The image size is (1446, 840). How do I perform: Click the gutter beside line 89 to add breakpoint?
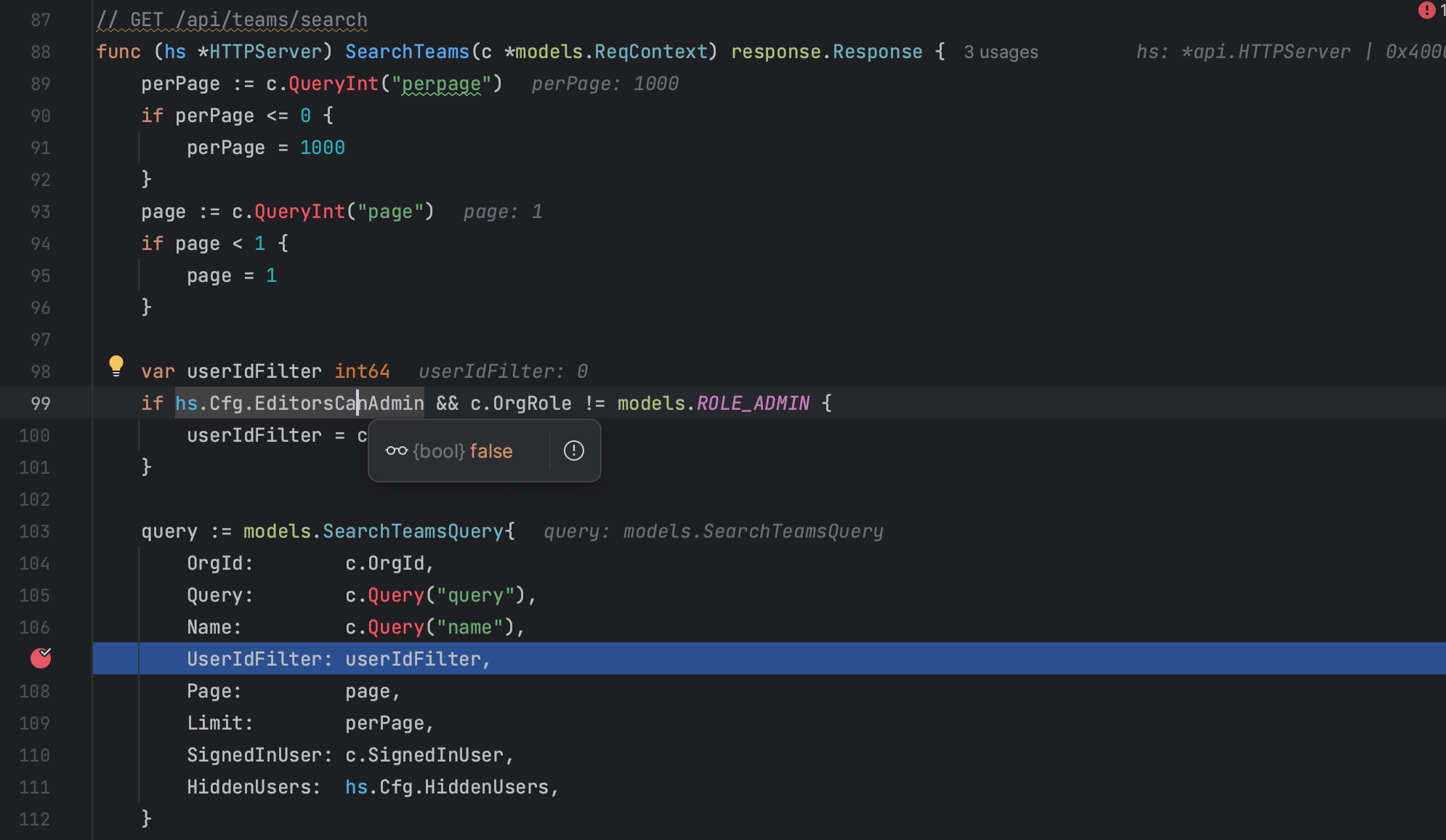41,84
